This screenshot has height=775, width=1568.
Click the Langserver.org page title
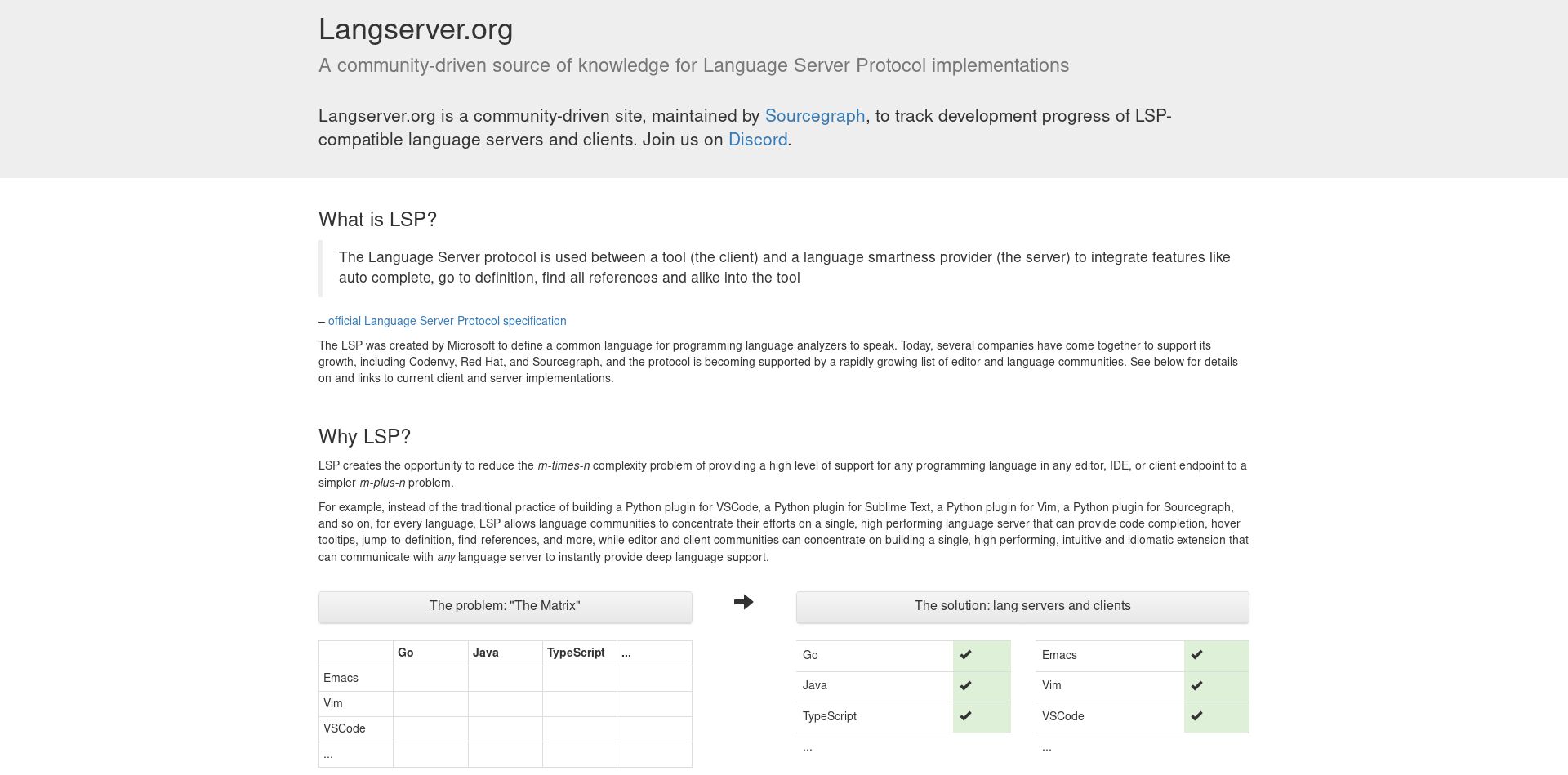click(416, 29)
